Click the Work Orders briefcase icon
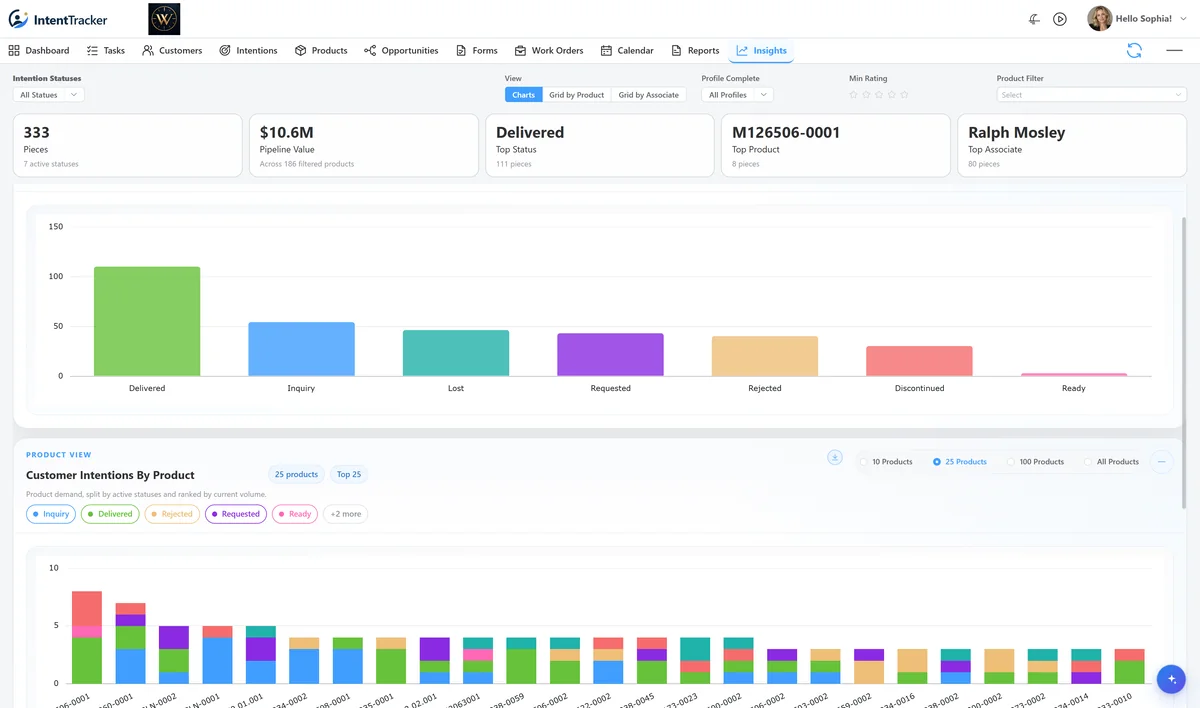1200x708 pixels. coord(520,50)
